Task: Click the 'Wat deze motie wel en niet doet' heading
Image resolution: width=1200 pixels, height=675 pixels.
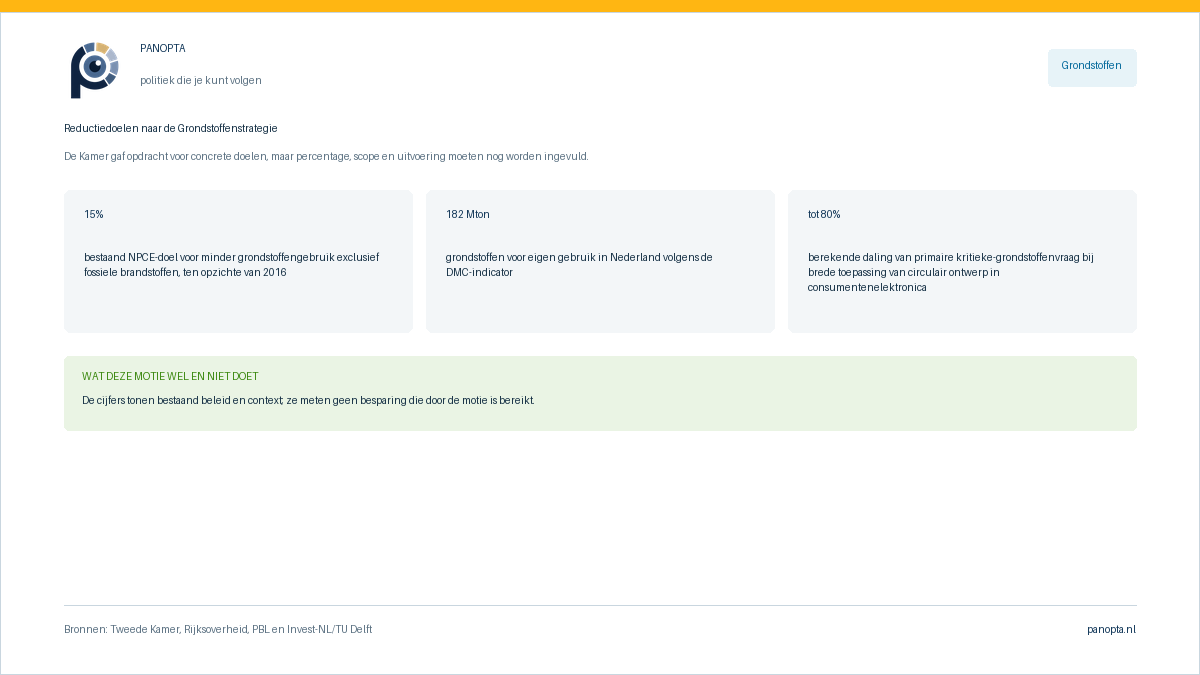Action: point(170,376)
